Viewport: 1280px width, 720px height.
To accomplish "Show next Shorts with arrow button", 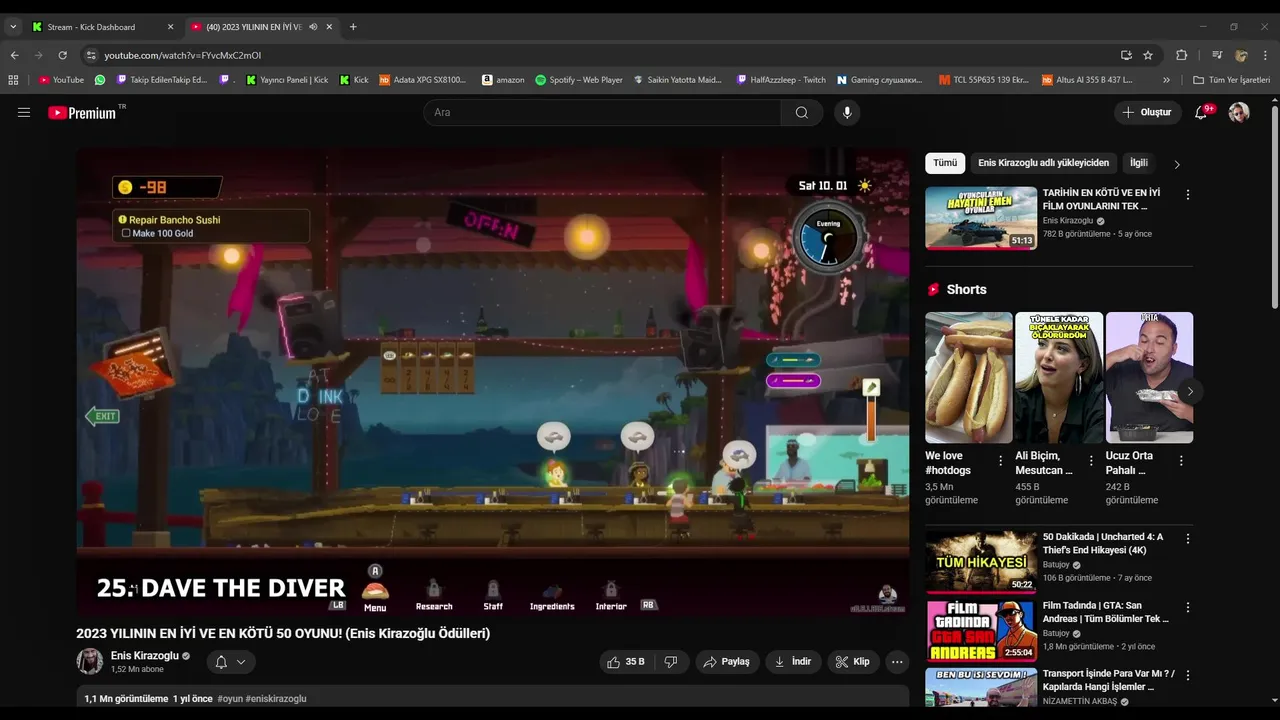I will click(1190, 391).
